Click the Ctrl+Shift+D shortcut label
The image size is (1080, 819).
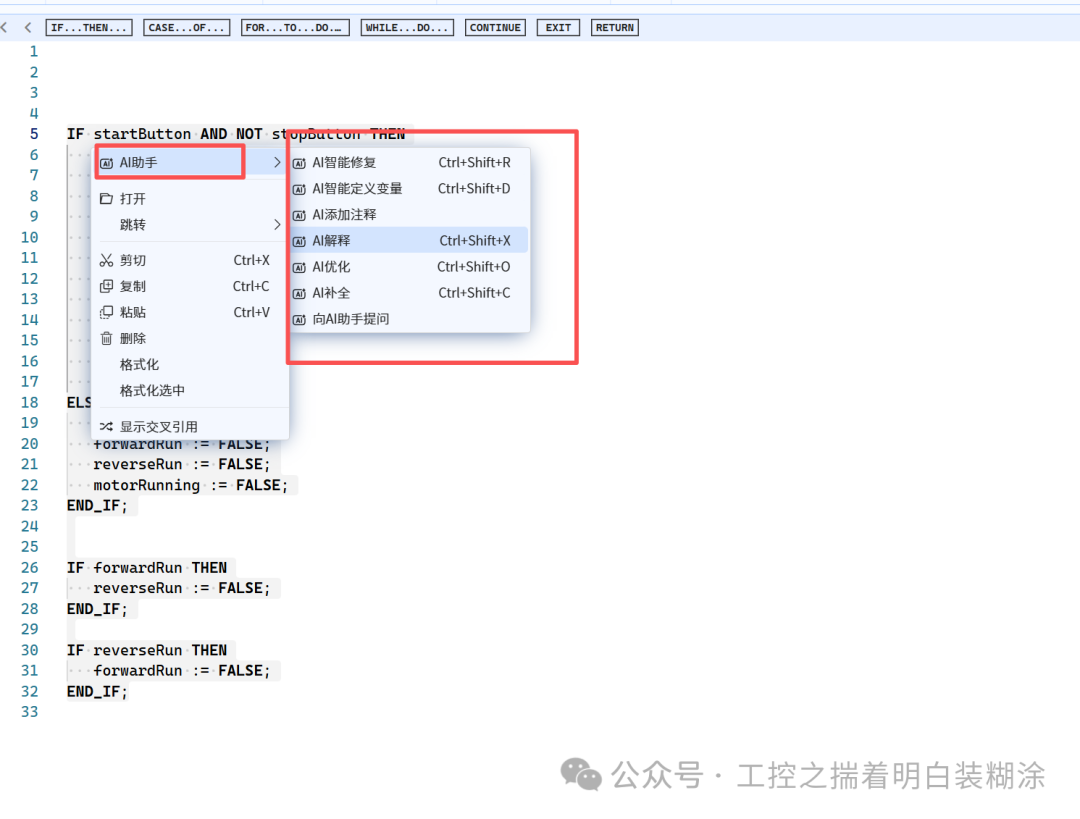pos(474,189)
